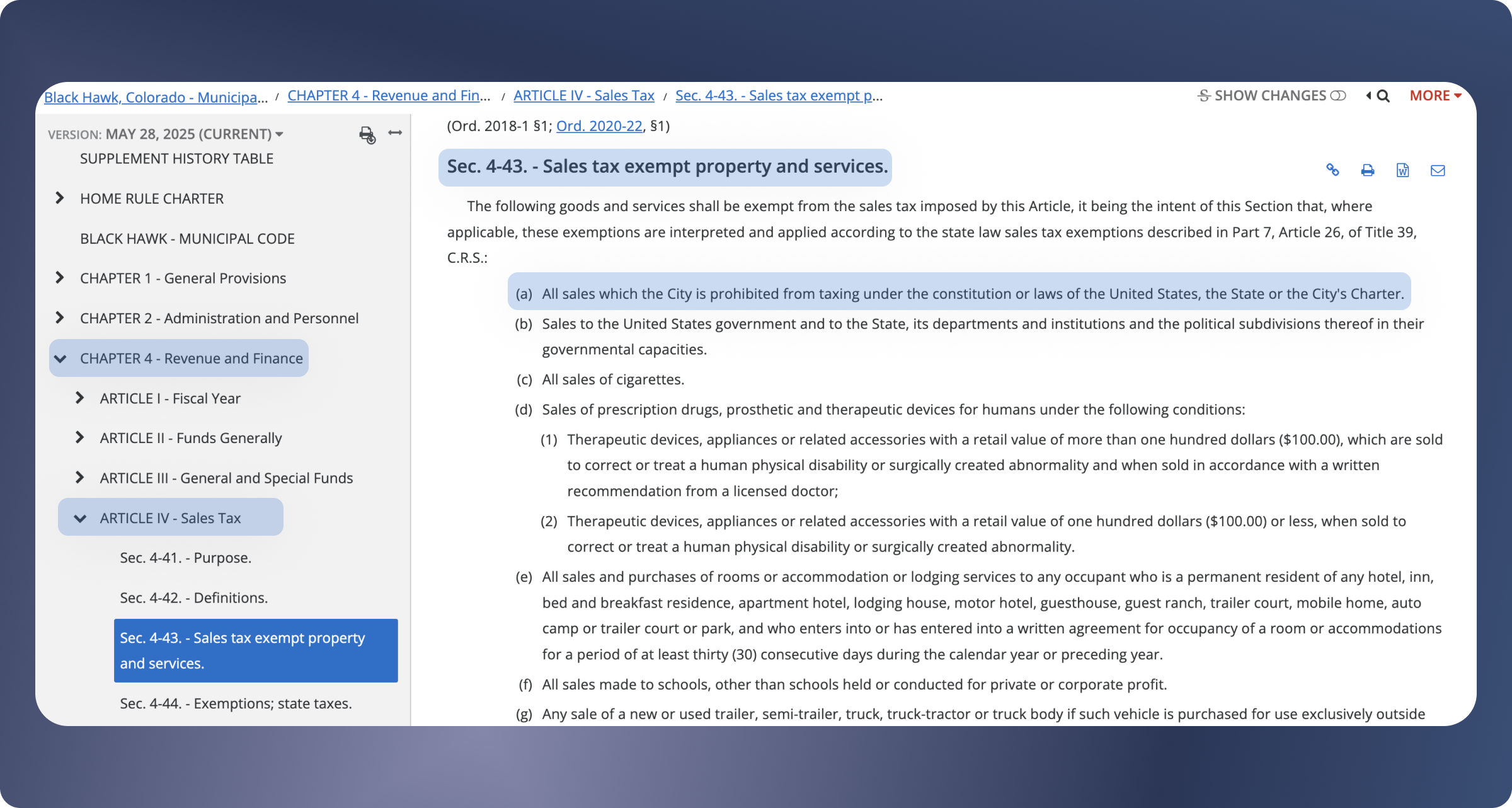Click the Sec. 4-43 section heading
This screenshot has height=808, width=1512.
click(667, 167)
